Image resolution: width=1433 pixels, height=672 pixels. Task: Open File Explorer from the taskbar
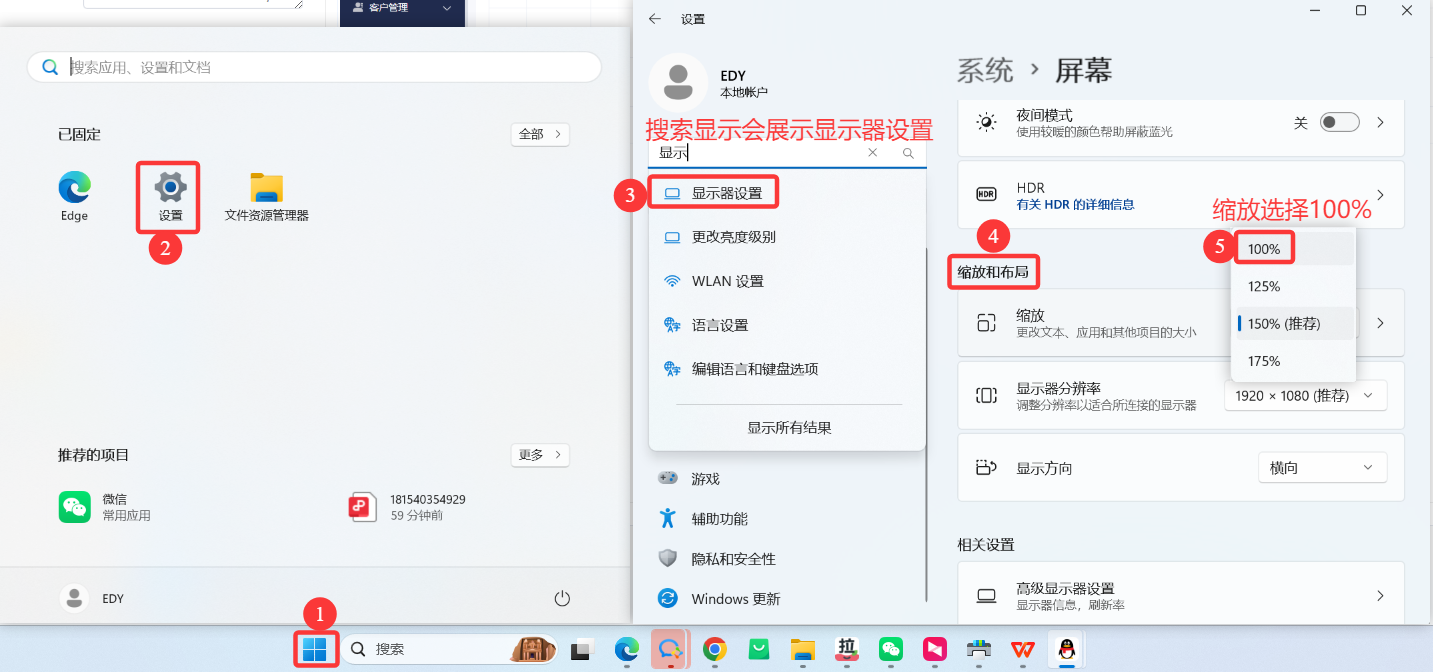[801, 650]
